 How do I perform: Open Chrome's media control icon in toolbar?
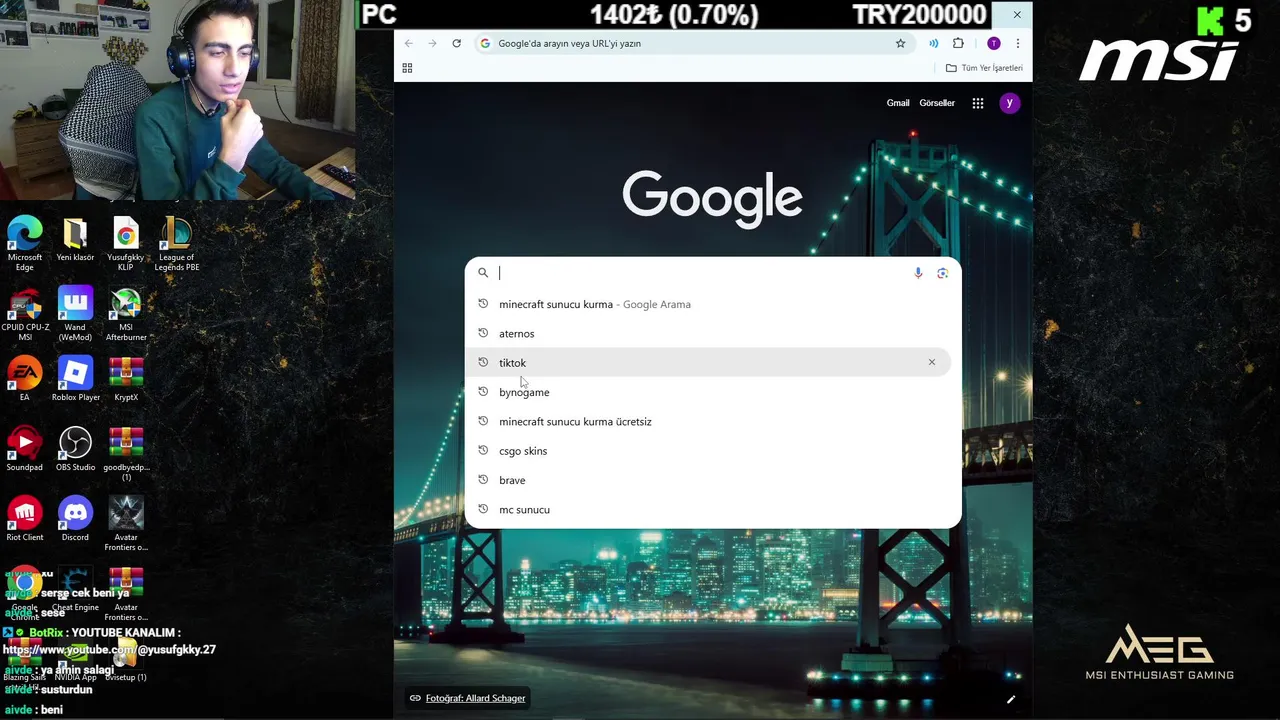point(933,43)
